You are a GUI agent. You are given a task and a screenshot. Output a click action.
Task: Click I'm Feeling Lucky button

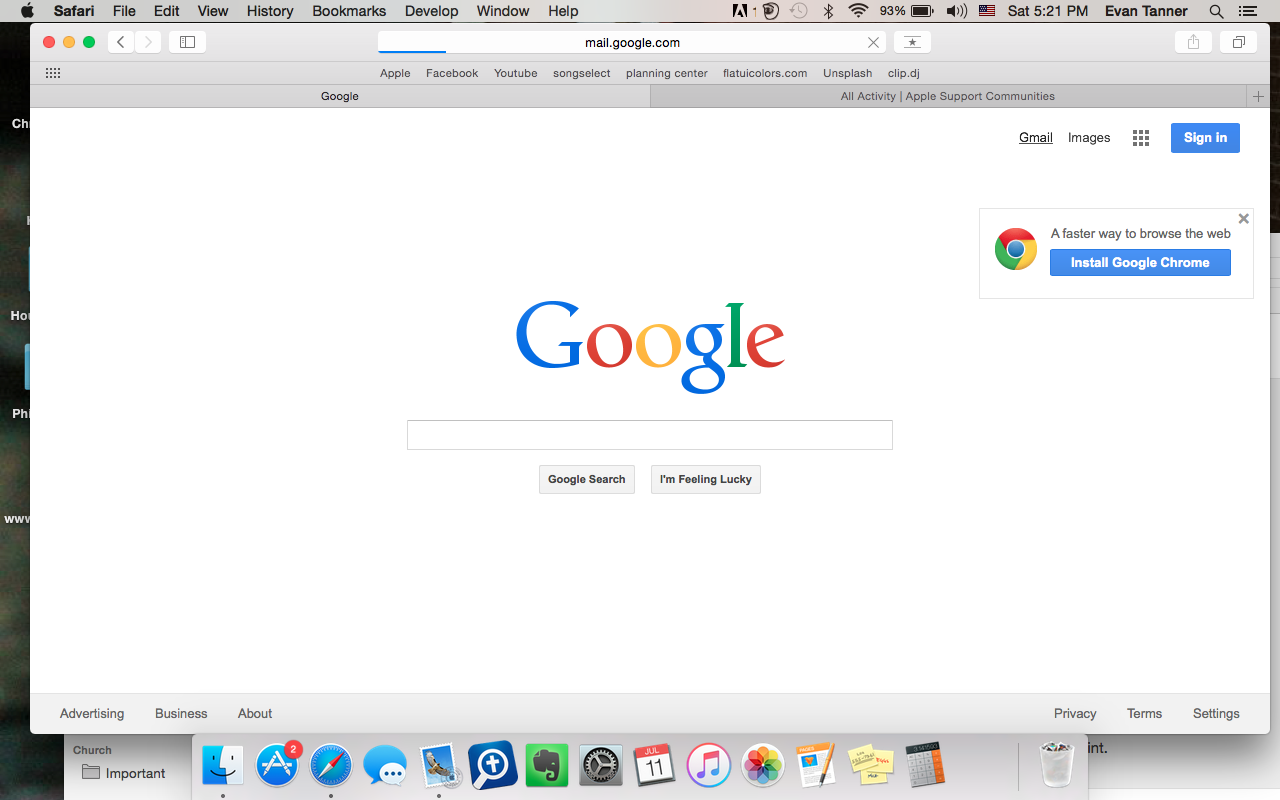tap(705, 479)
